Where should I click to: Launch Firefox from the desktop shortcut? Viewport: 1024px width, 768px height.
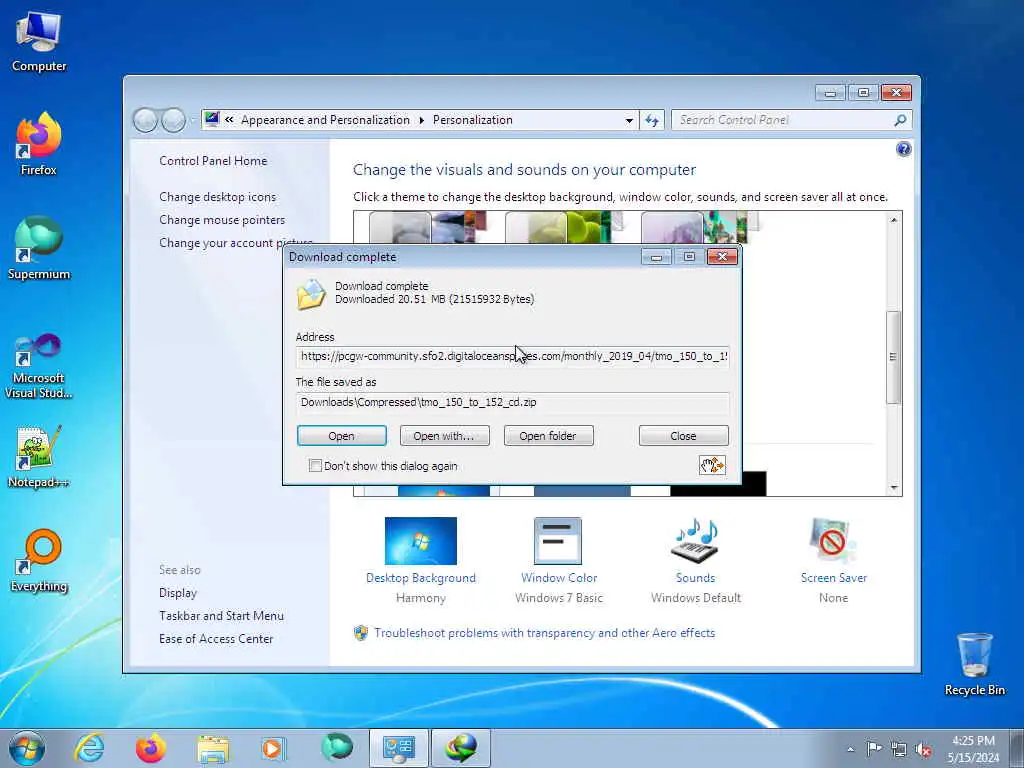(39, 144)
